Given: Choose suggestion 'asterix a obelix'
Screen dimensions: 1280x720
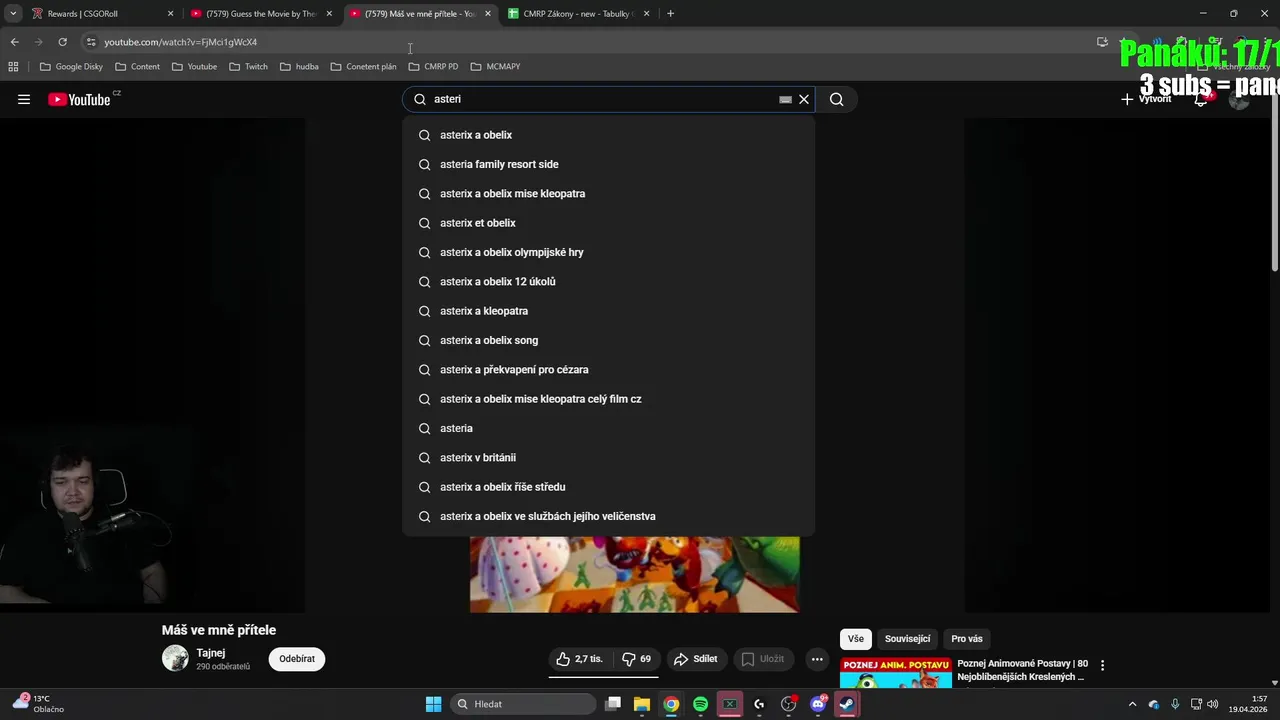Looking at the screenshot, I should tap(608, 135).
